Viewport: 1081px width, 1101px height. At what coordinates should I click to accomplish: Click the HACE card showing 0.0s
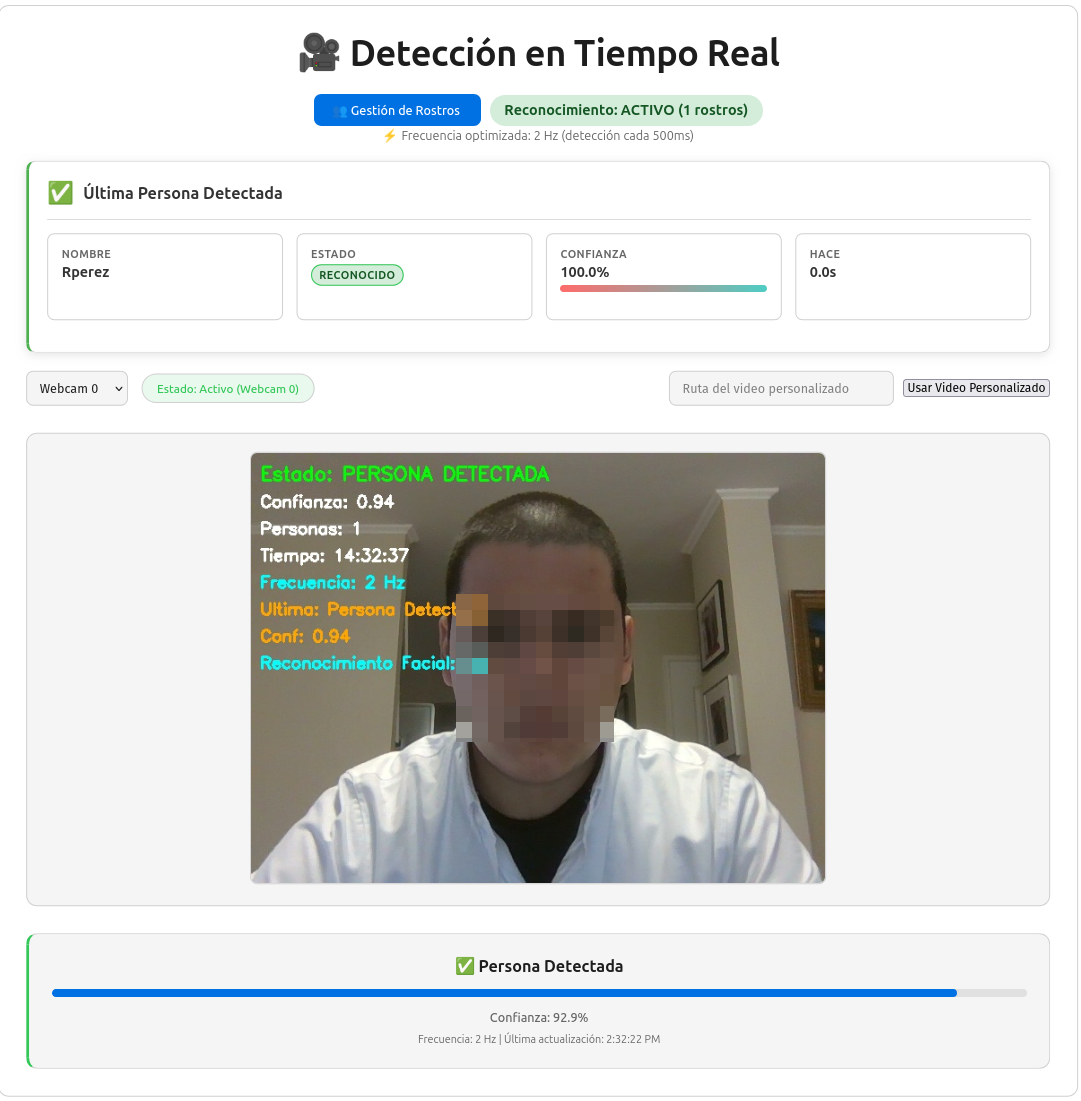tap(912, 276)
